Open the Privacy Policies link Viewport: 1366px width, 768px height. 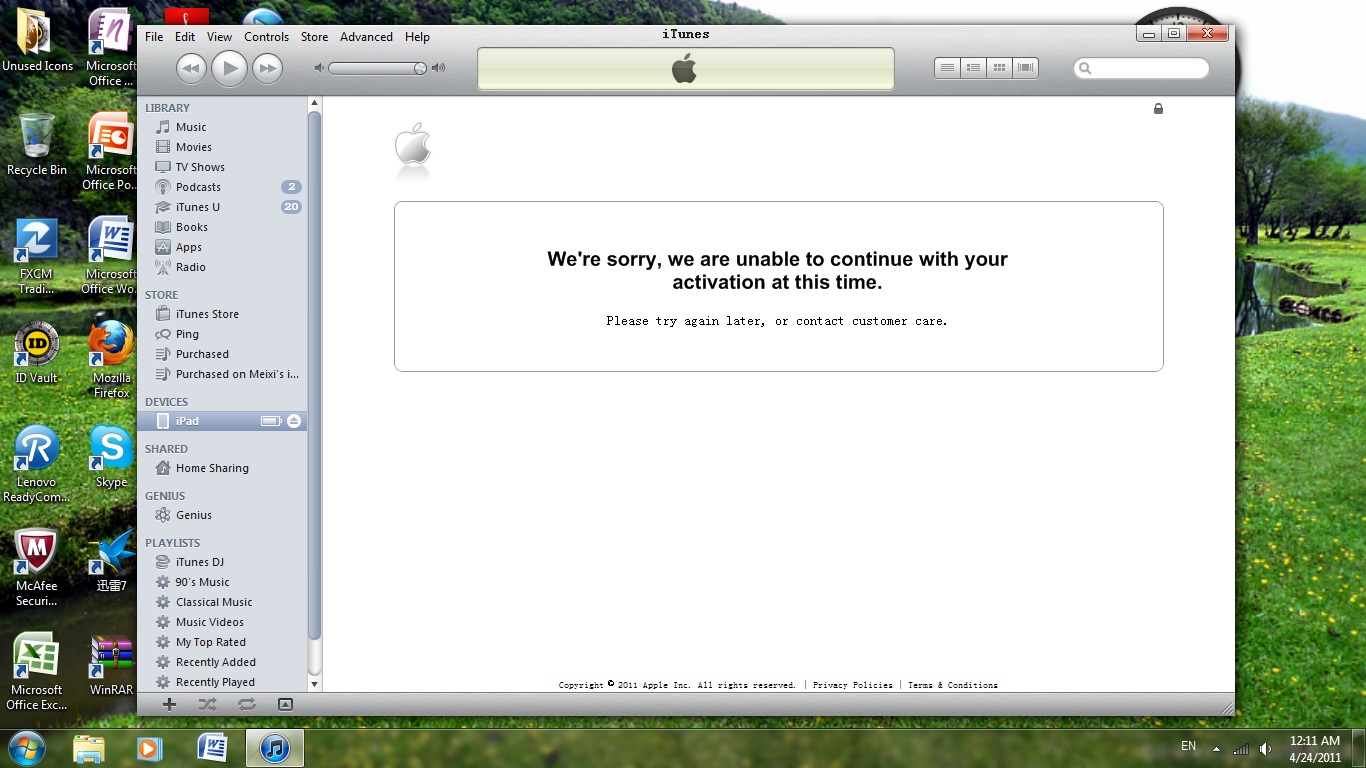tap(853, 685)
